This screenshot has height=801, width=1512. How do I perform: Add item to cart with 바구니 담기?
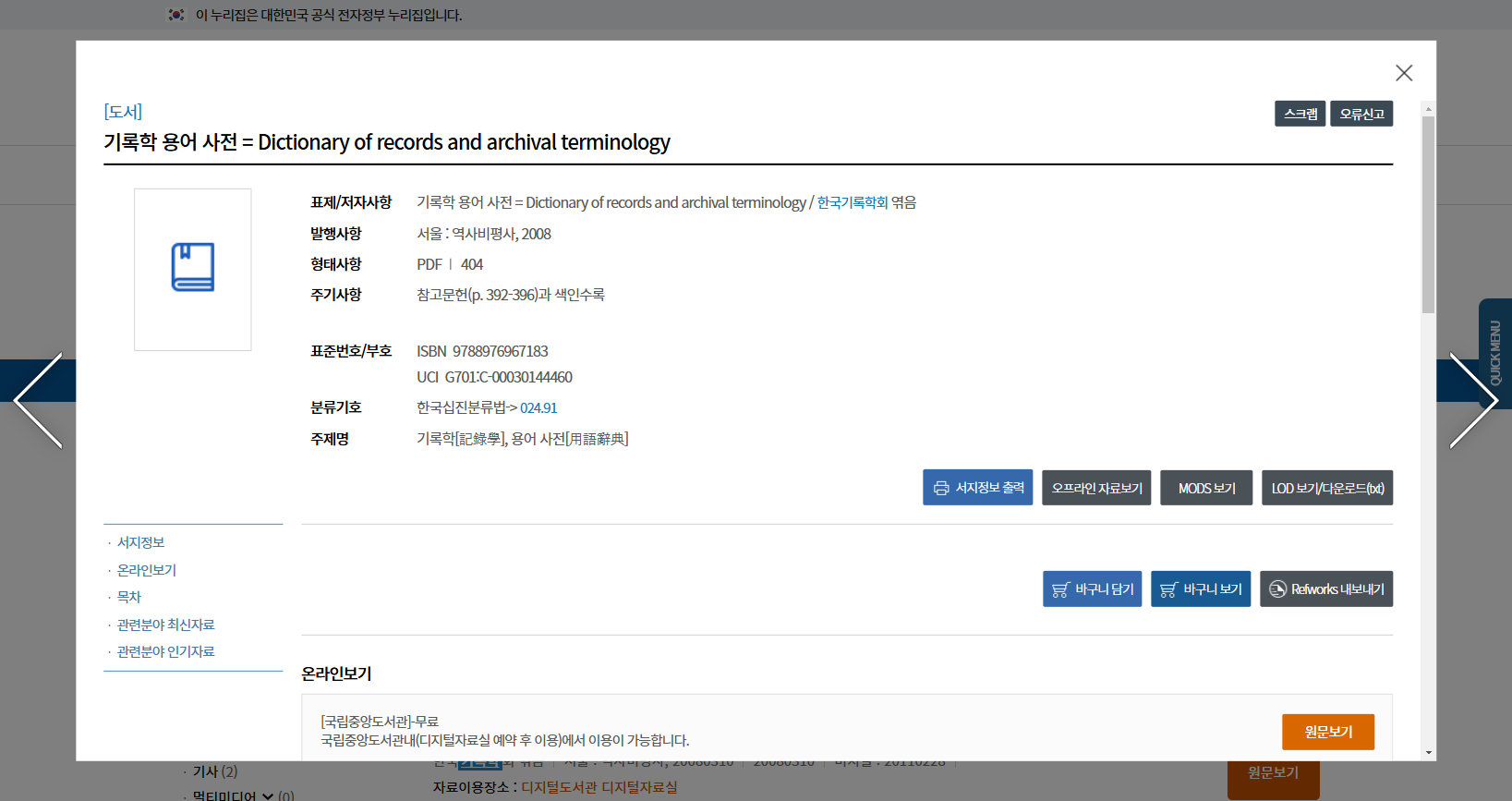1092,589
